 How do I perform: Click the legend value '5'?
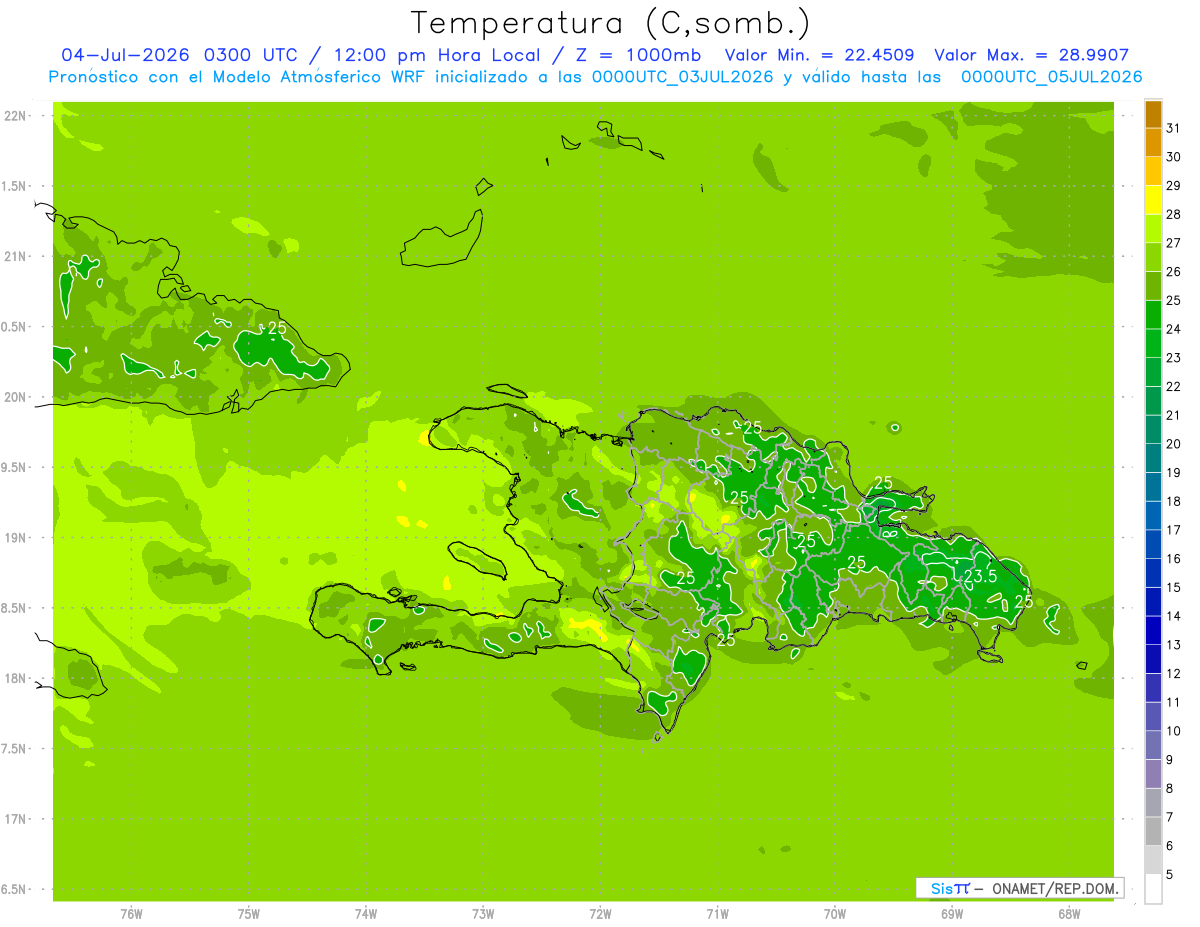[x=1170, y=875]
